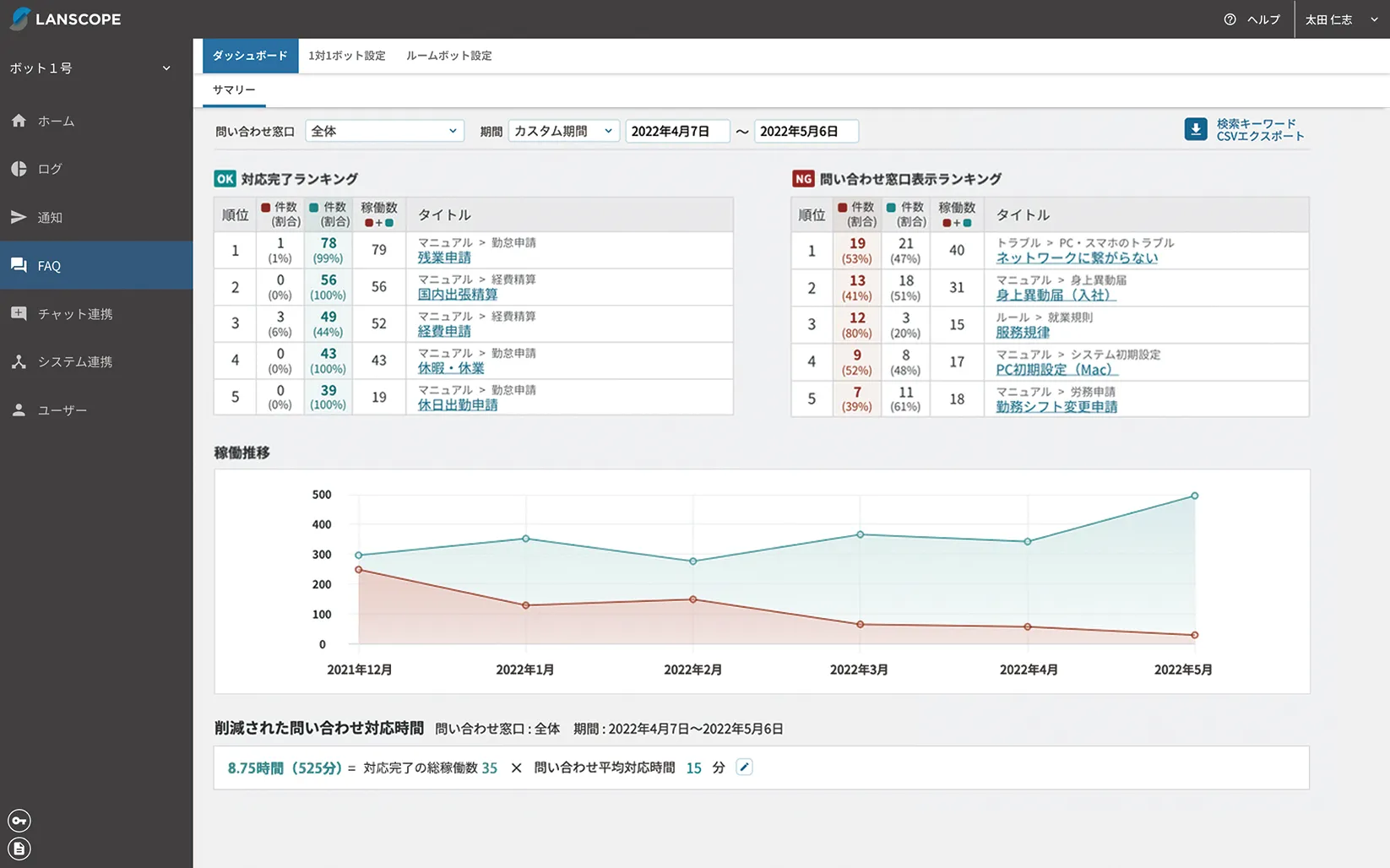Viewport: 1390px width, 868px height.
Task: Open the help question mark icon
Action: click(1230, 19)
